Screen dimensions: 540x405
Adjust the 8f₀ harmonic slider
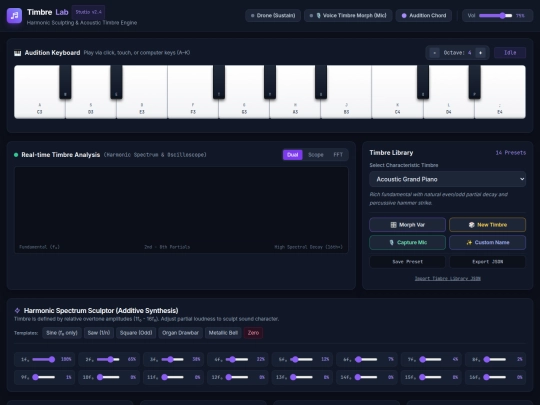[495, 360]
